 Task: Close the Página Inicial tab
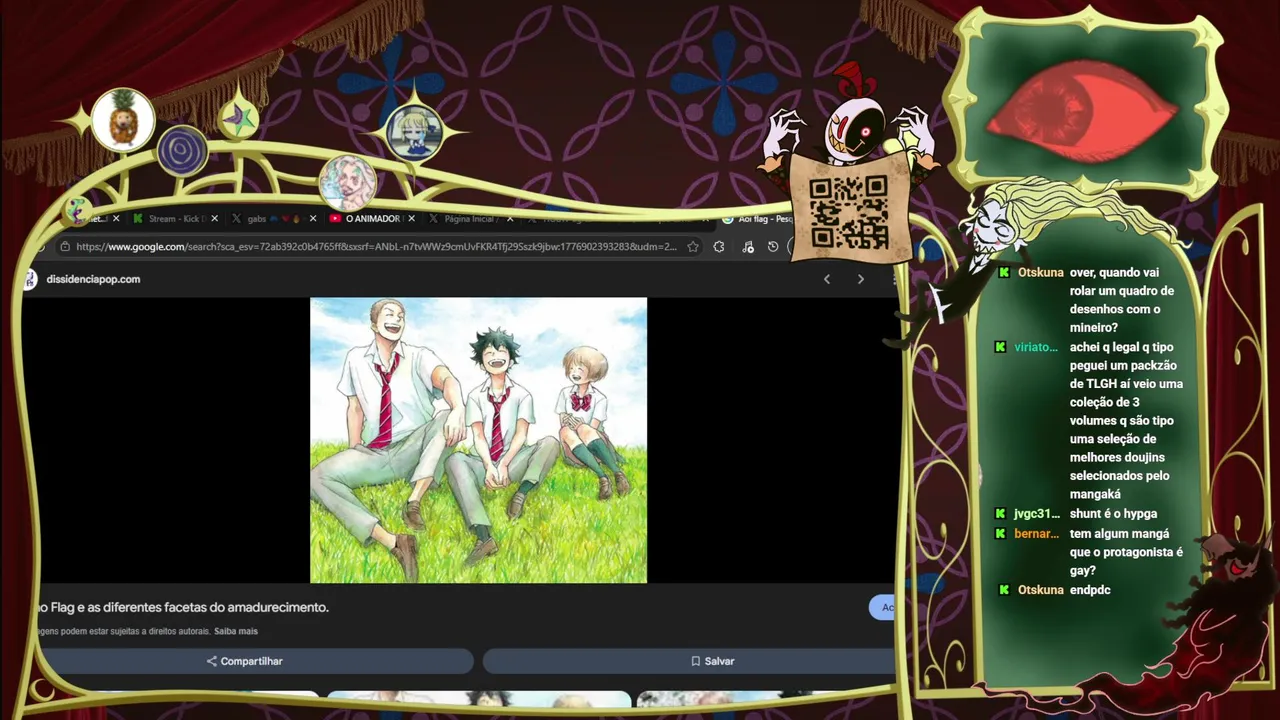510,218
